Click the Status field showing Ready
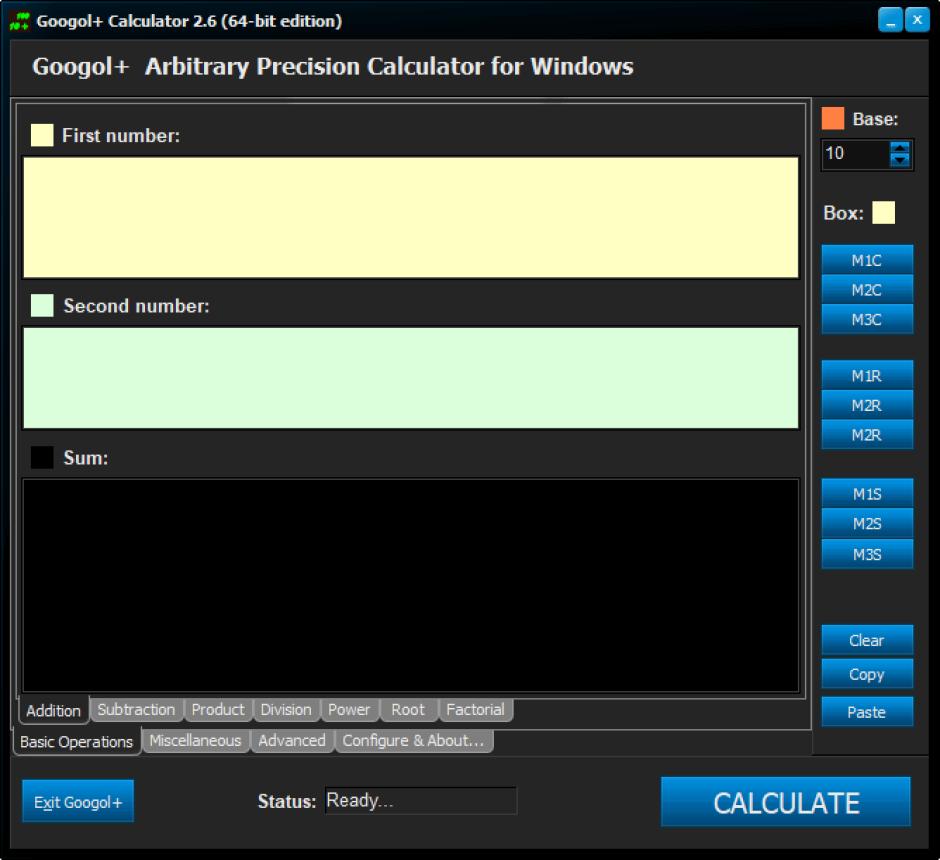This screenshot has width=940, height=860. tap(420, 801)
